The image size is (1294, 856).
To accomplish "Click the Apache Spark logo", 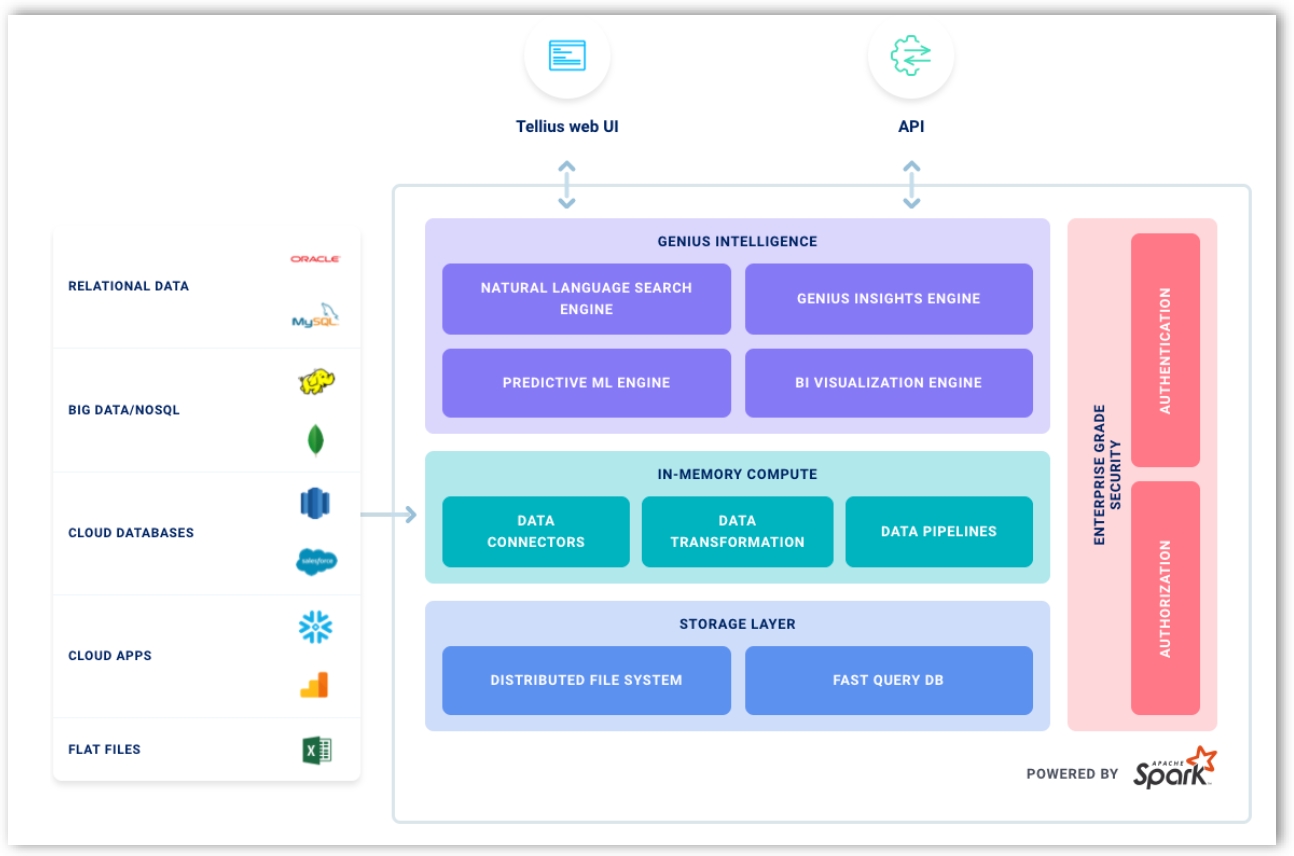I will tap(1175, 769).
